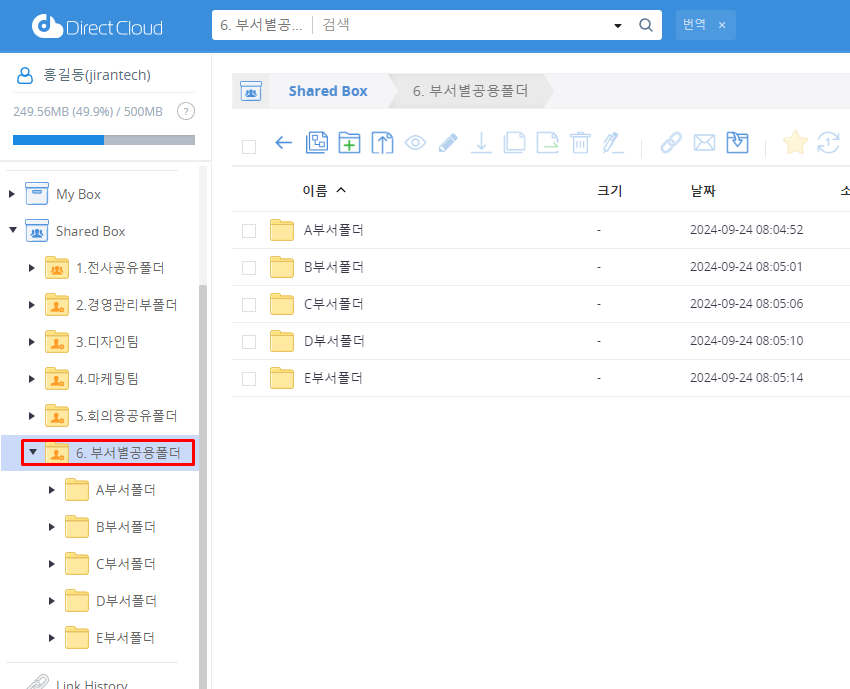Click the storage usage help icon
The image size is (850, 689).
pyautogui.click(x=185, y=111)
